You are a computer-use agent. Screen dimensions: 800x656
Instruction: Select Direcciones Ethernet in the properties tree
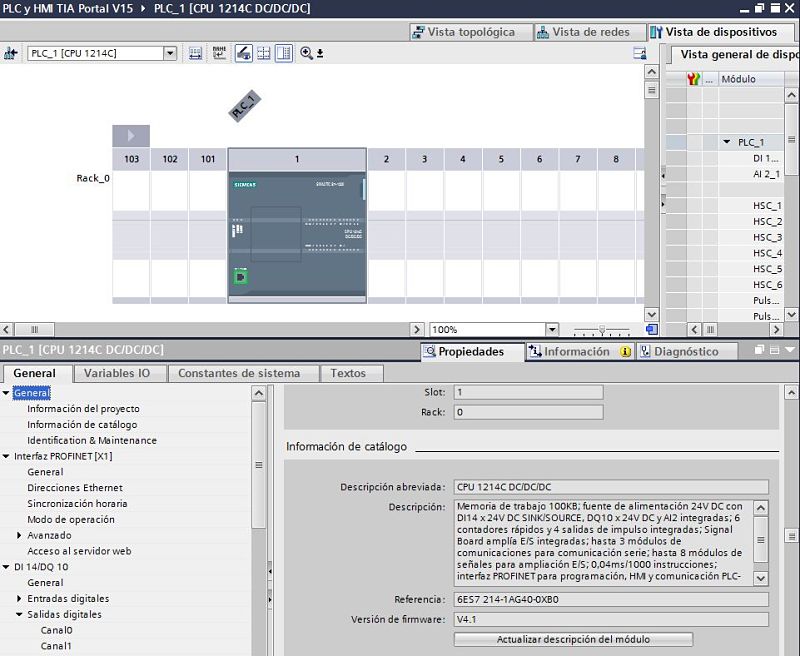point(75,488)
